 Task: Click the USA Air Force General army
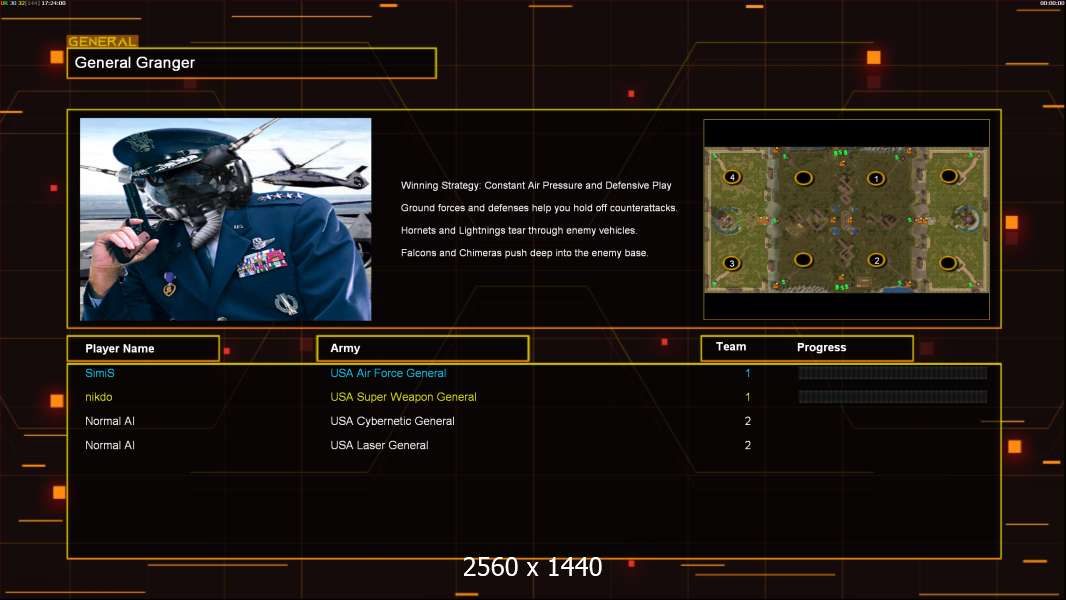click(x=388, y=373)
